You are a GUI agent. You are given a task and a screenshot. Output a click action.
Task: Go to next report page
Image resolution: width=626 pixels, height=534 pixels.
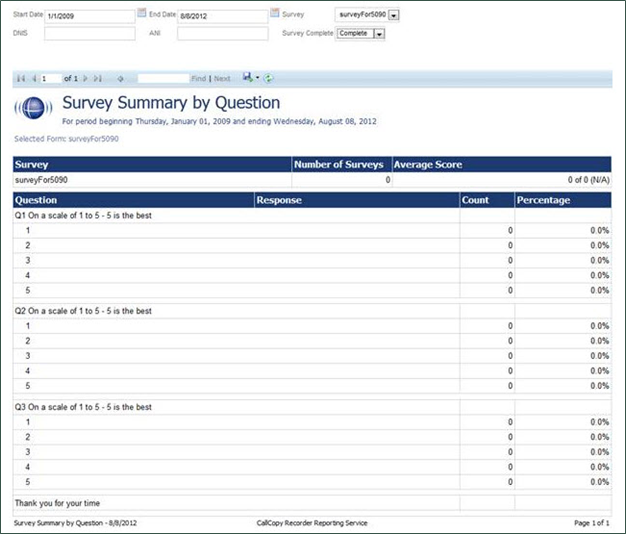pyautogui.click(x=86, y=78)
